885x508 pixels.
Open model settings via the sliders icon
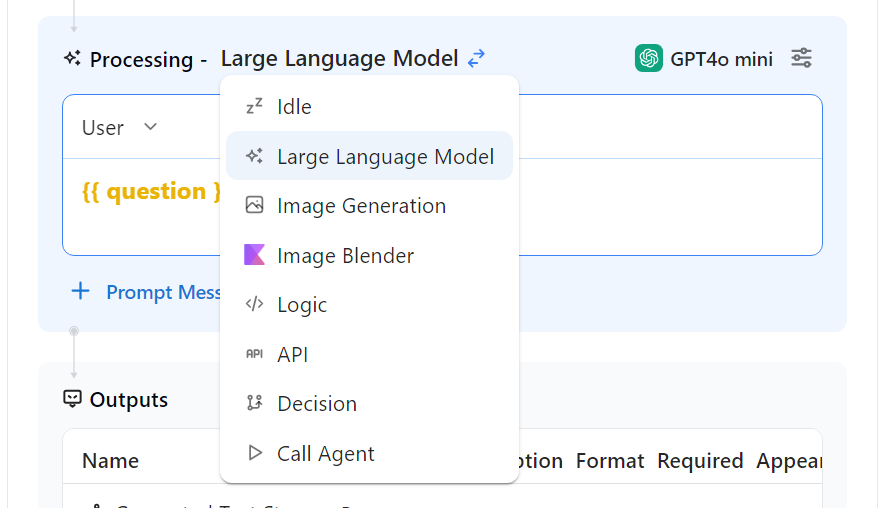click(801, 59)
